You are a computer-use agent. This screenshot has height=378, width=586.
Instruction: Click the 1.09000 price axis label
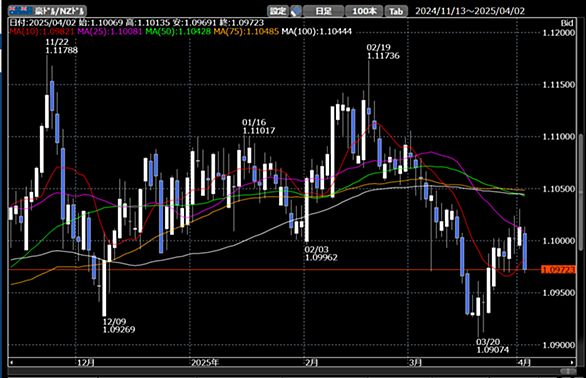(x=559, y=345)
